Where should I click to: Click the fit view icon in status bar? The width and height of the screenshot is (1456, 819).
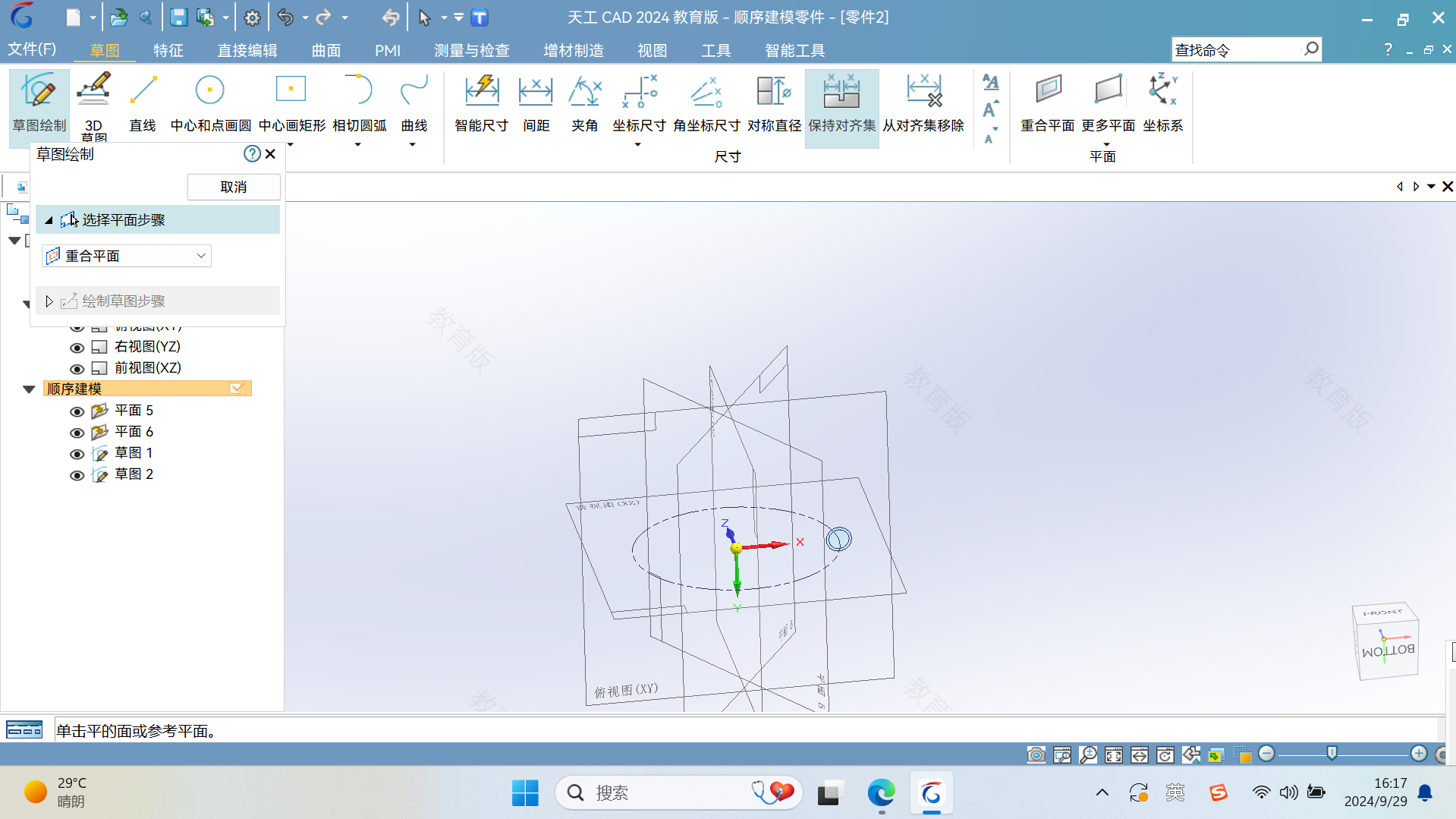click(1114, 754)
